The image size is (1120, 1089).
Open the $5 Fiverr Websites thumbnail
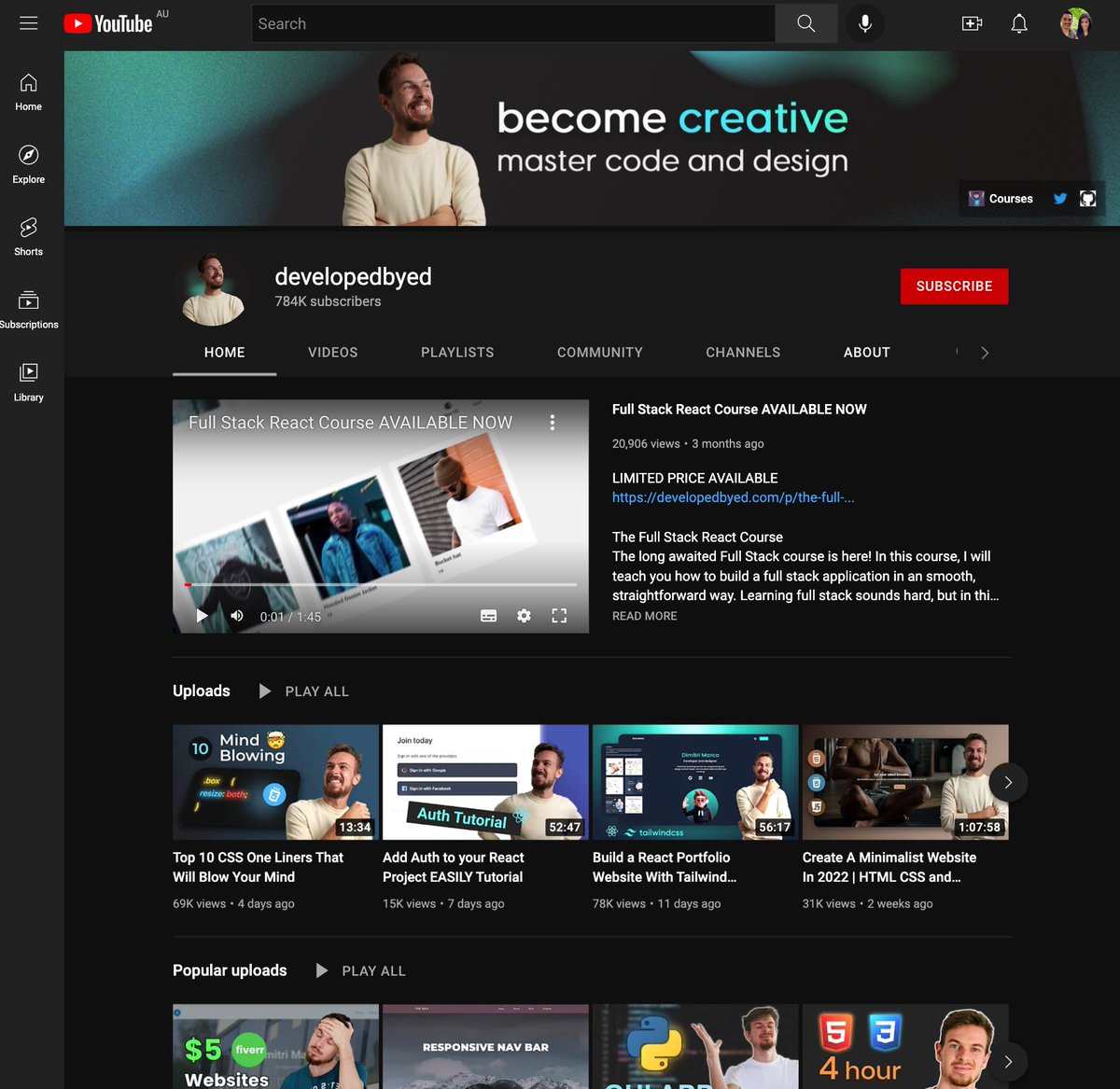click(275, 1047)
